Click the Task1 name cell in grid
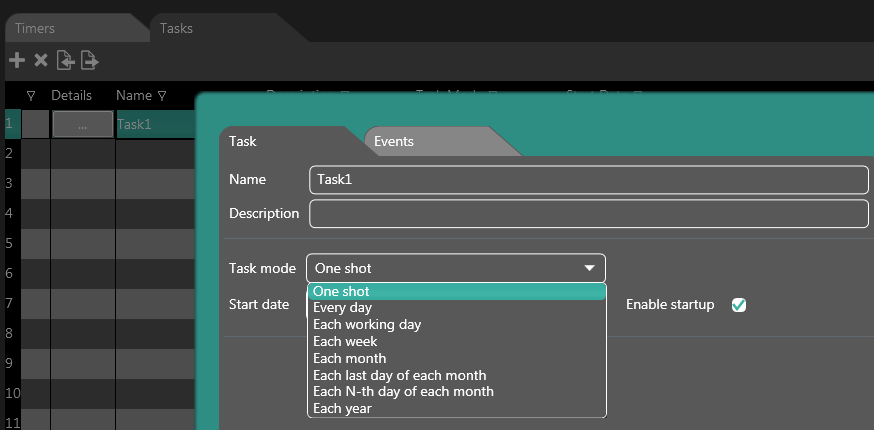Screen dimensions: 874x430 (x=156, y=124)
